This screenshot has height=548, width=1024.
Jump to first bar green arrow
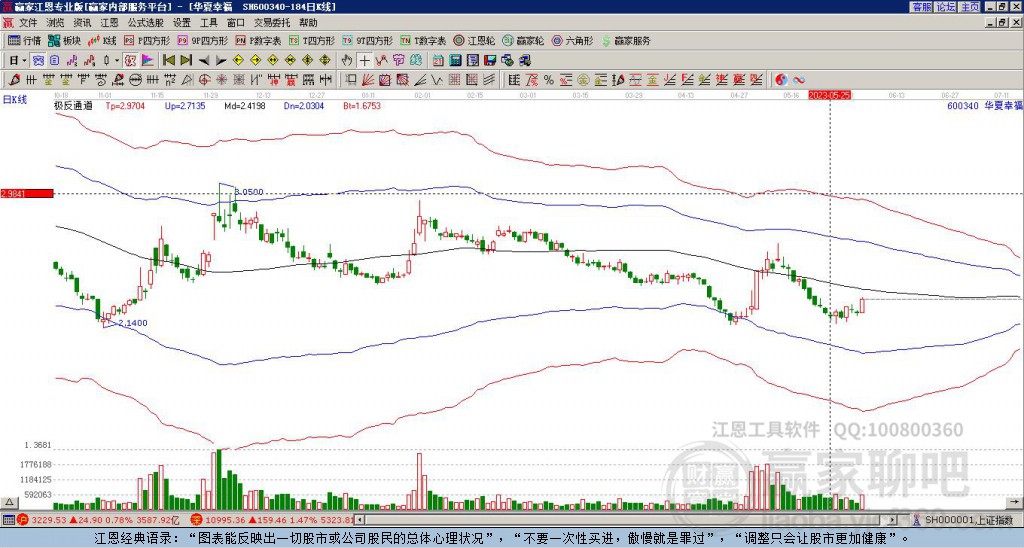coord(168,60)
